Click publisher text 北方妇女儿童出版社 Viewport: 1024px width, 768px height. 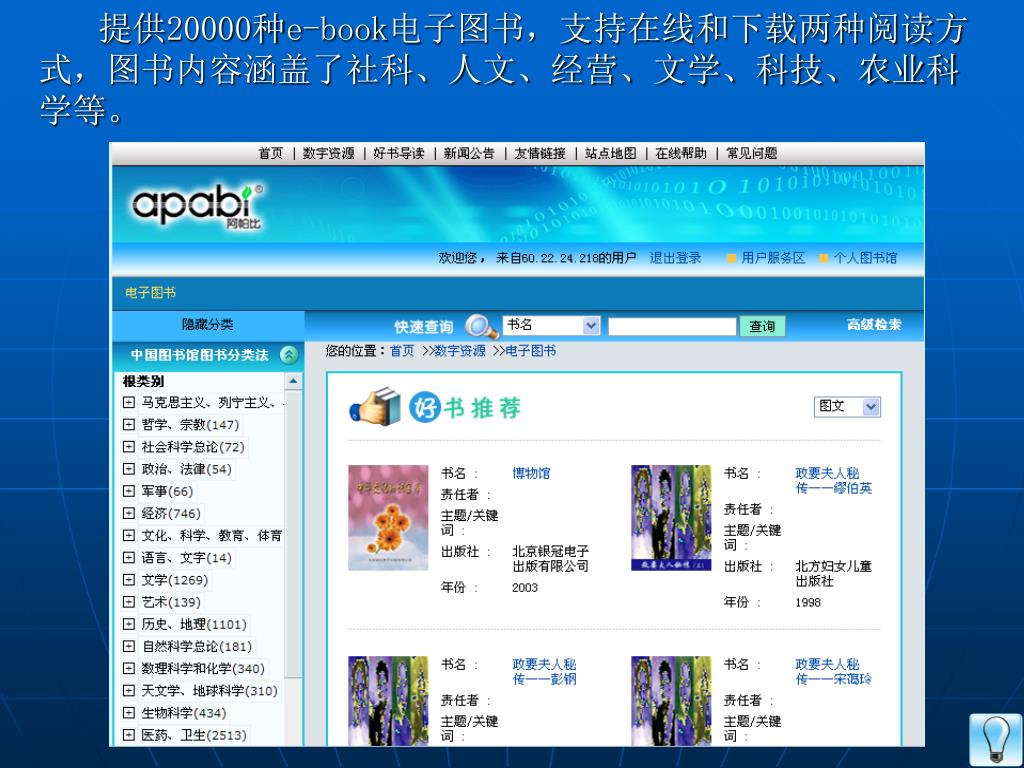[833, 573]
